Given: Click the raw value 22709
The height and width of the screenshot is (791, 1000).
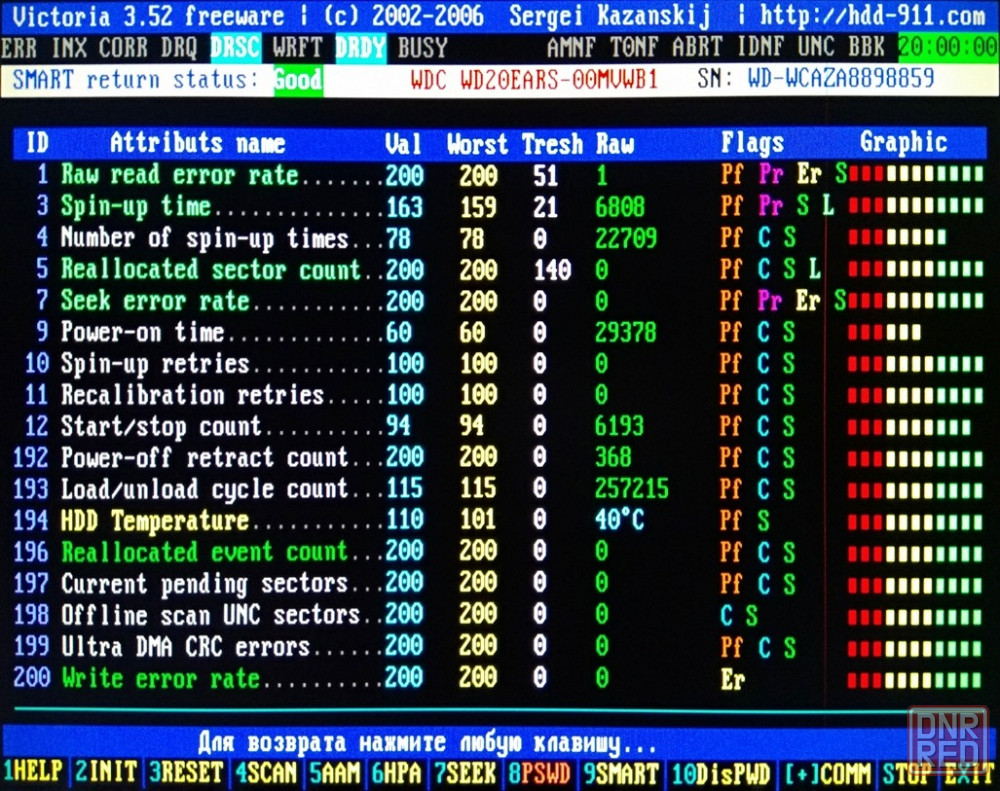Looking at the screenshot, I should click(x=626, y=238).
